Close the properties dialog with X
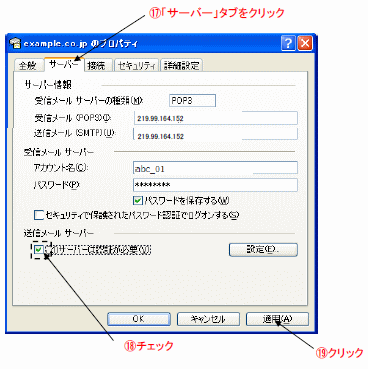The width and height of the screenshot is (368, 369). click(305, 43)
